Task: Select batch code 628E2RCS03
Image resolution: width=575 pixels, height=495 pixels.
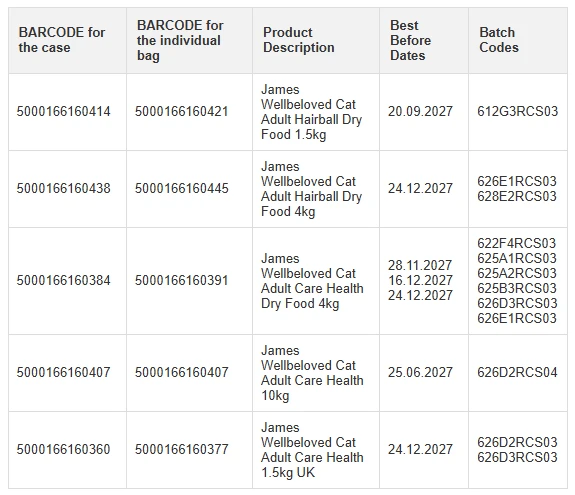Action: coord(517,196)
